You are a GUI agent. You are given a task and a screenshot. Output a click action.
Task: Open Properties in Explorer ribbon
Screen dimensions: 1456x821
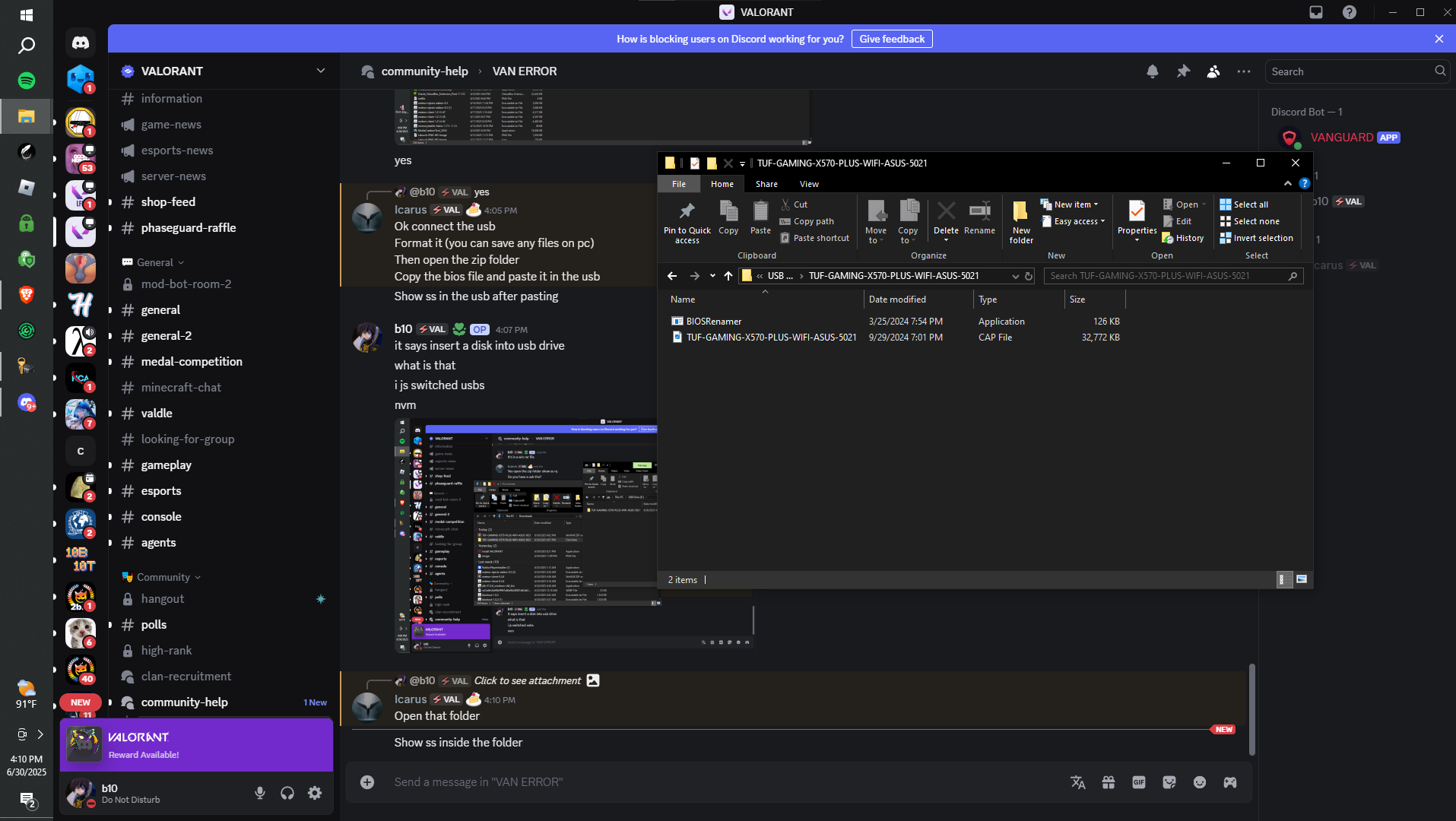pos(1137,222)
